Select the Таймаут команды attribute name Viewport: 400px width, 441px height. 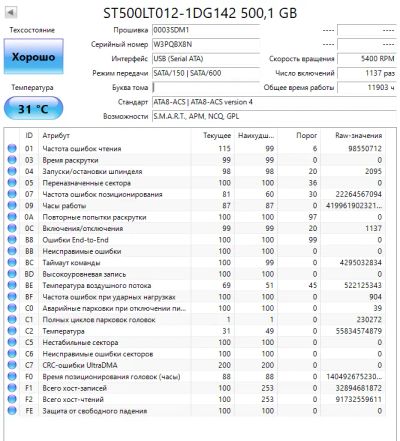point(71,263)
